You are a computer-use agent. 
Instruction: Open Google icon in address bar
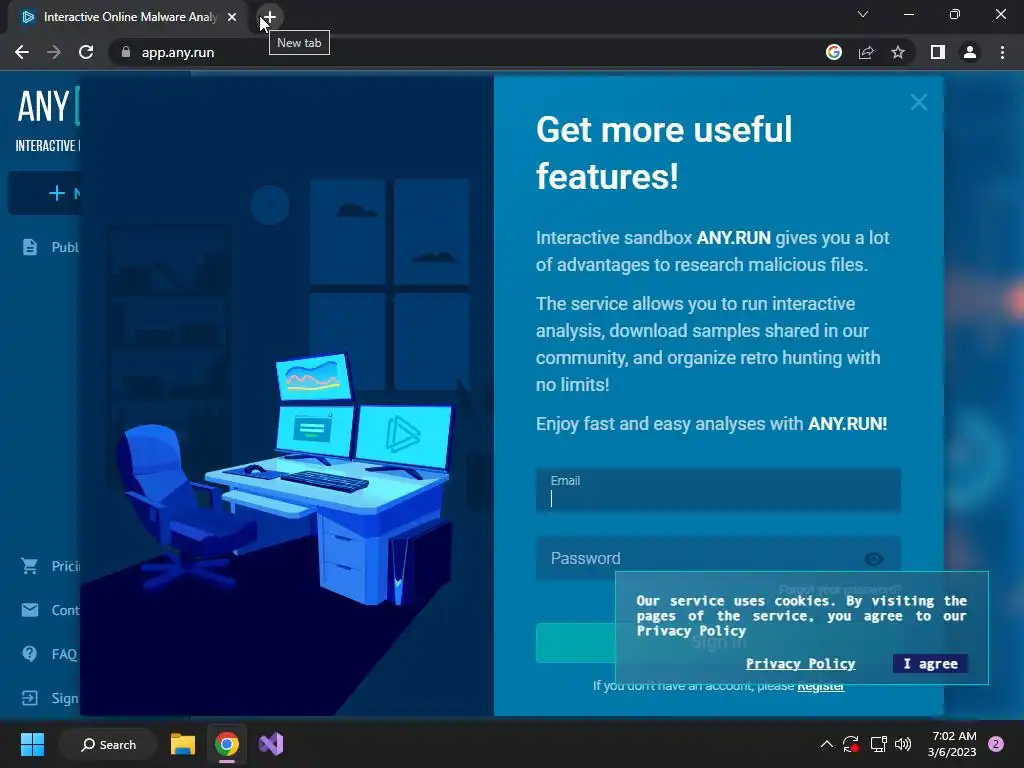pos(834,52)
